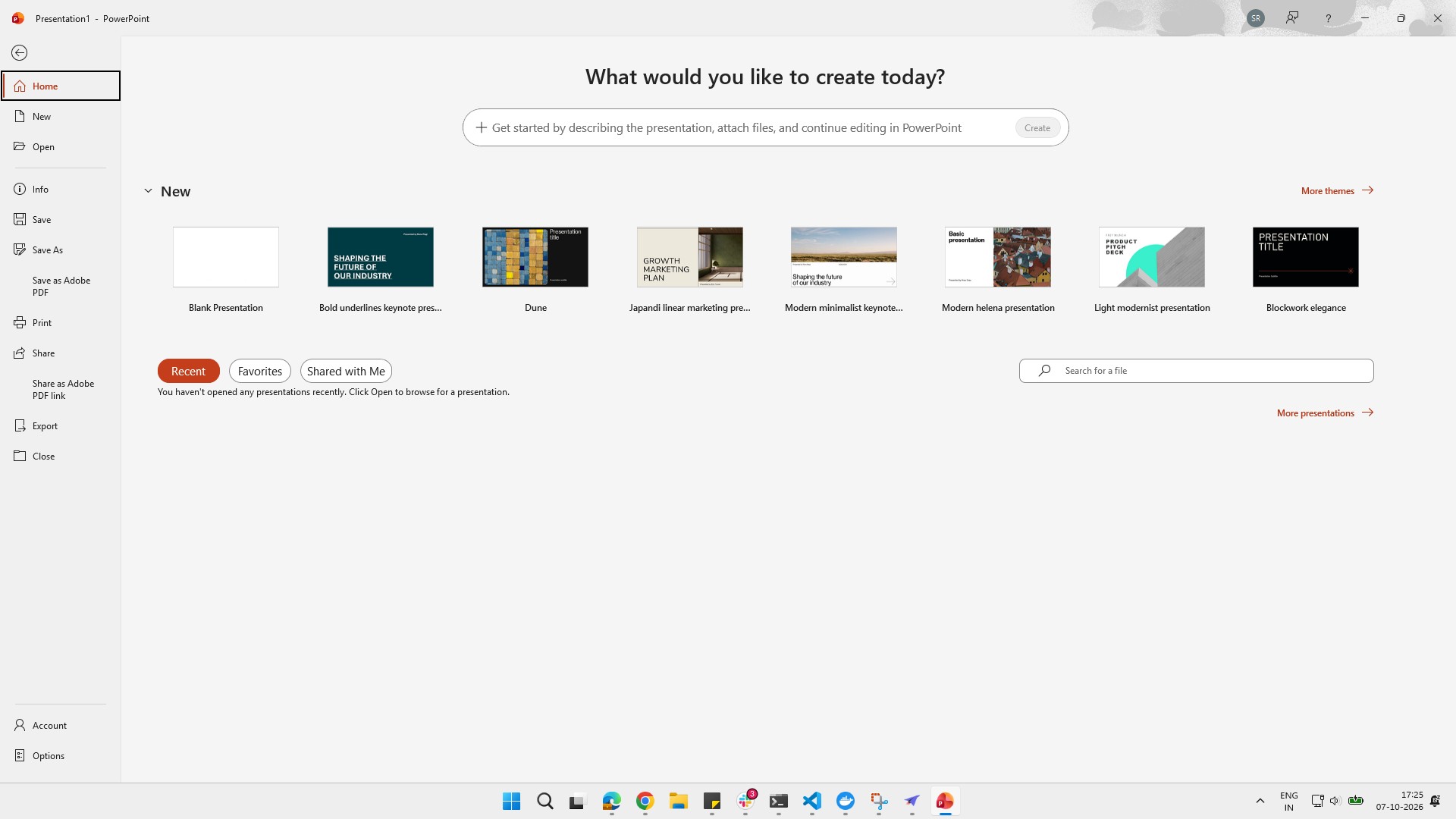This screenshot has width=1456, height=819.
Task: Open Google Chrome from the taskbar
Action: click(645, 801)
